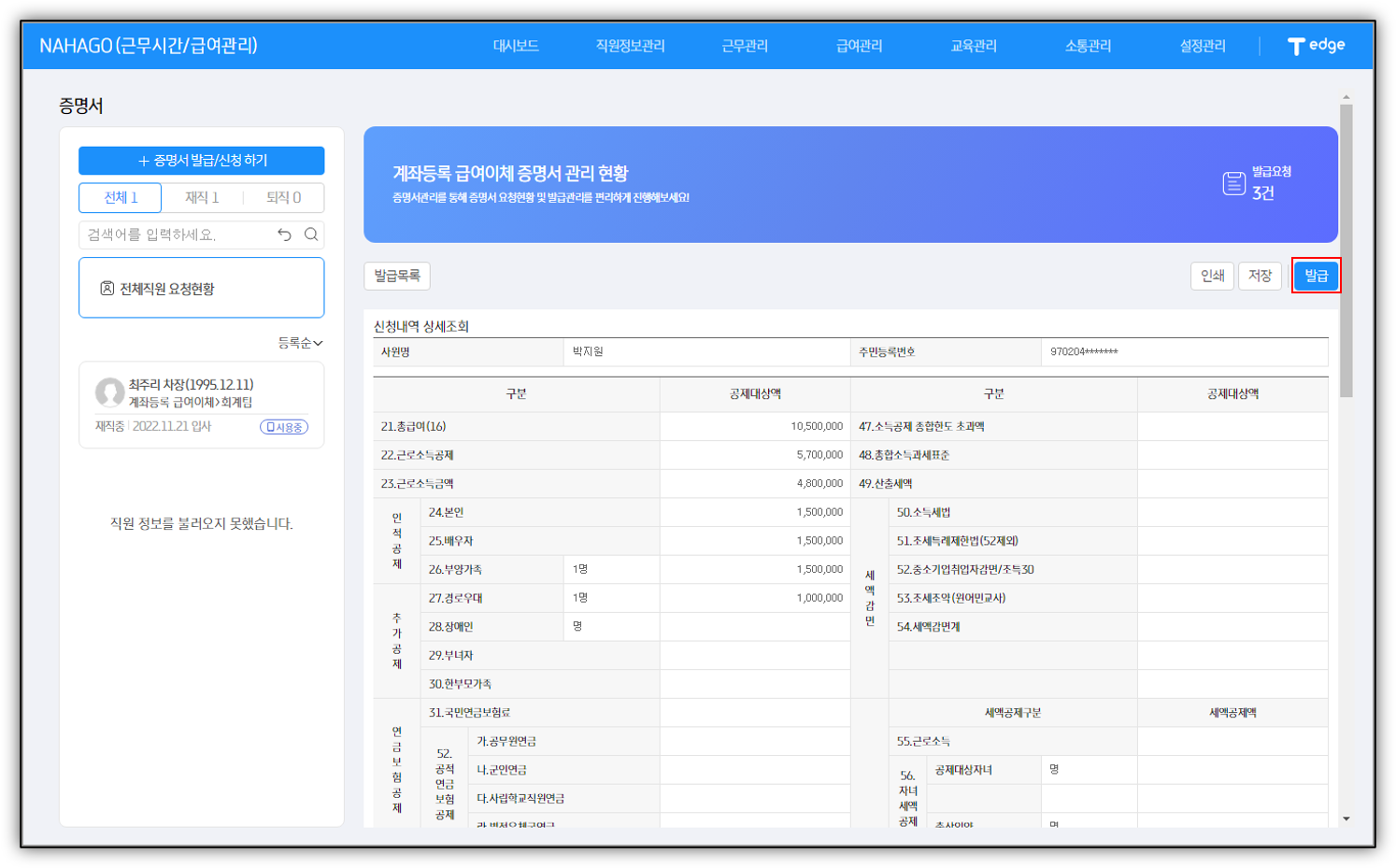
Task: Click the 저장 button
Action: click(x=1260, y=276)
